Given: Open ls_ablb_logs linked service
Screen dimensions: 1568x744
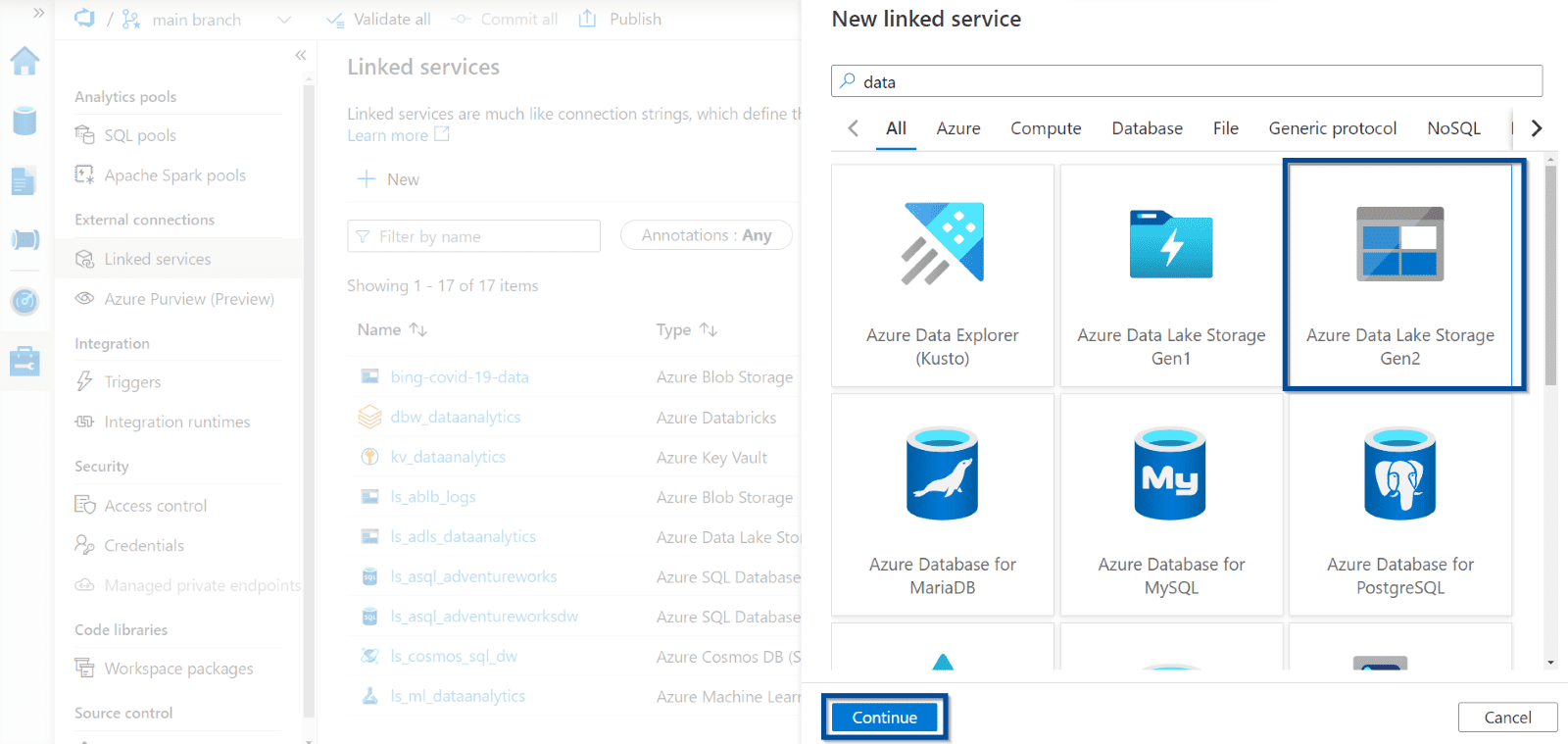Looking at the screenshot, I should click(x=433, y=497).
